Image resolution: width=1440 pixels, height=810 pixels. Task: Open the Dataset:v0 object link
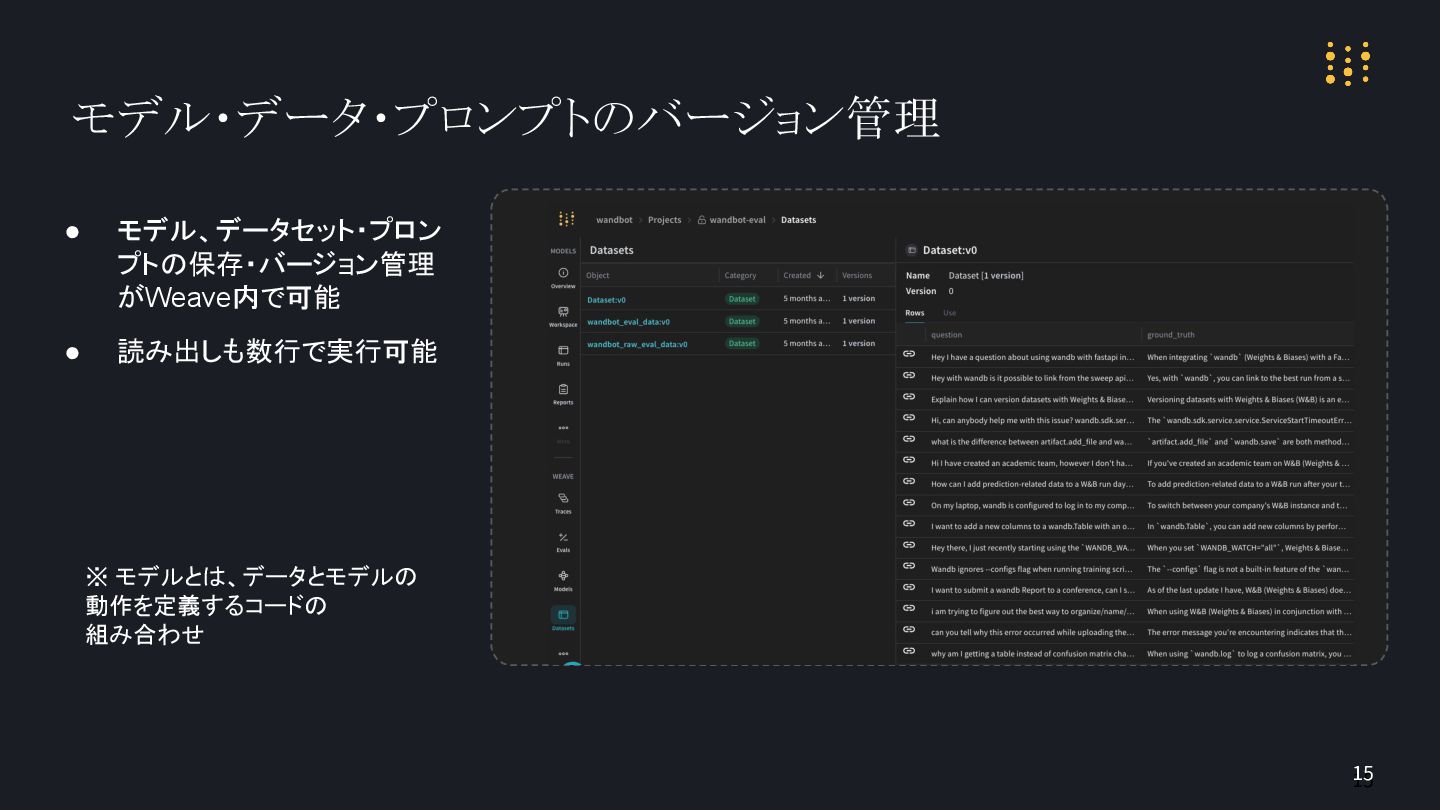[x=606, y=299]
